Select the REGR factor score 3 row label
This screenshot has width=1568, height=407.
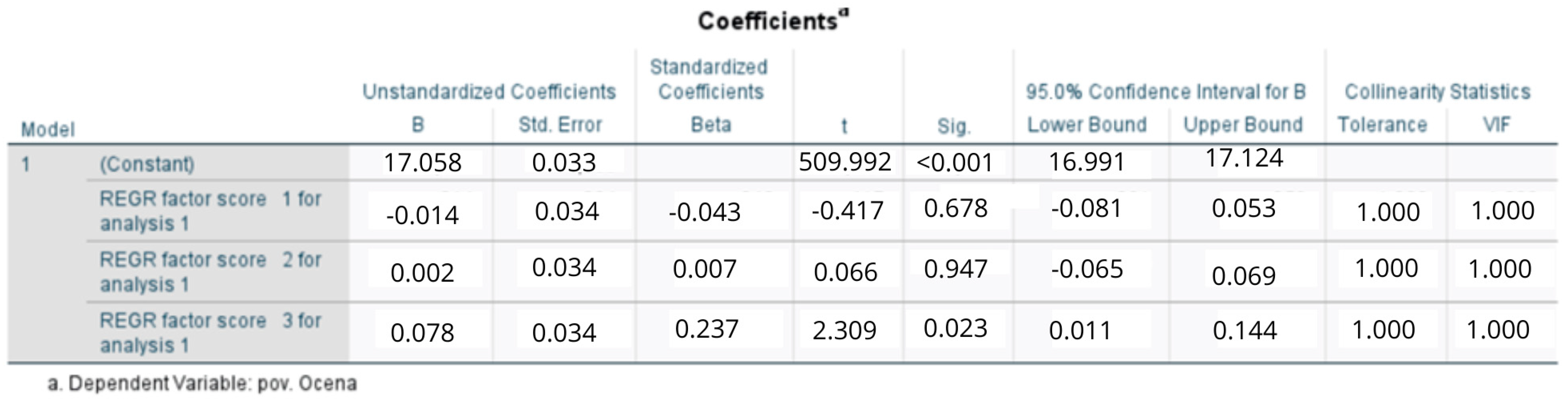click(x=210, y=333)
